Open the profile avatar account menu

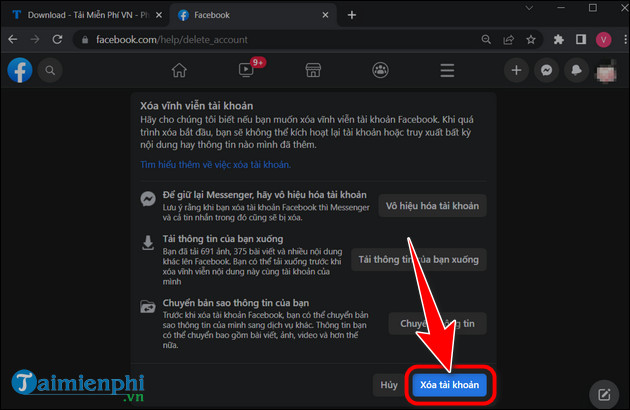tap(606, 71)
